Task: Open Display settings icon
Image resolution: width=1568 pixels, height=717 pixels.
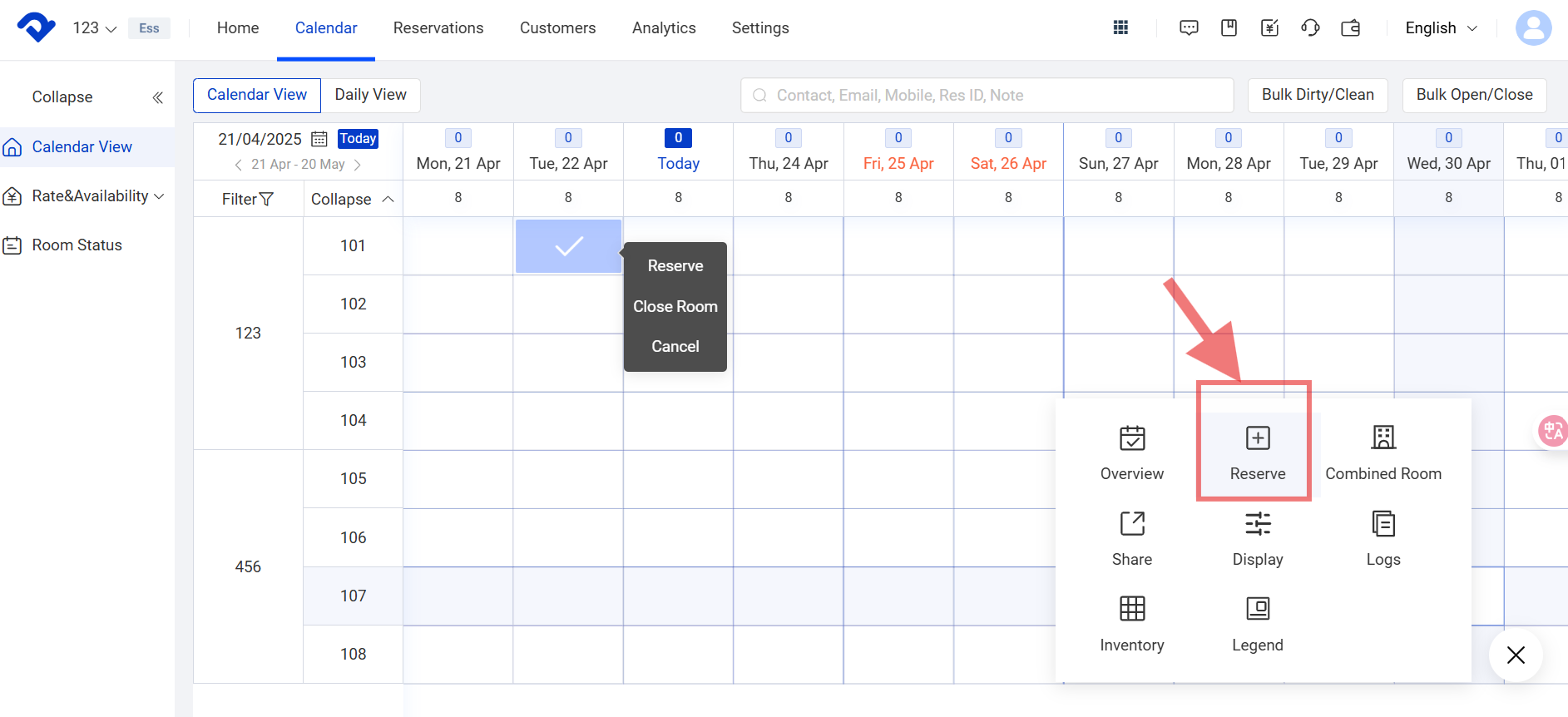Action: 1257,524
